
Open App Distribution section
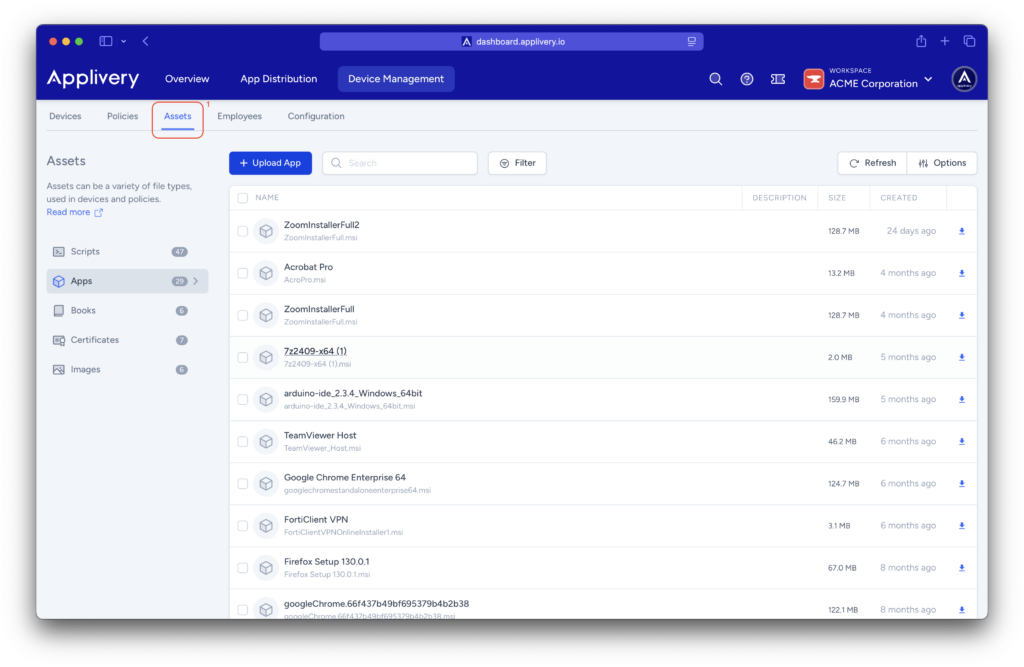(279, 79)
